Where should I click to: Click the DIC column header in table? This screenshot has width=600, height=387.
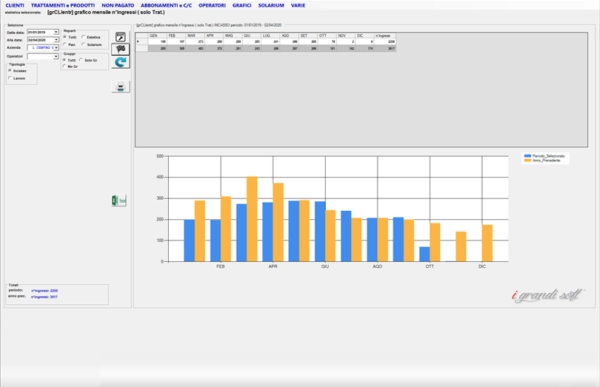[364, 36]
